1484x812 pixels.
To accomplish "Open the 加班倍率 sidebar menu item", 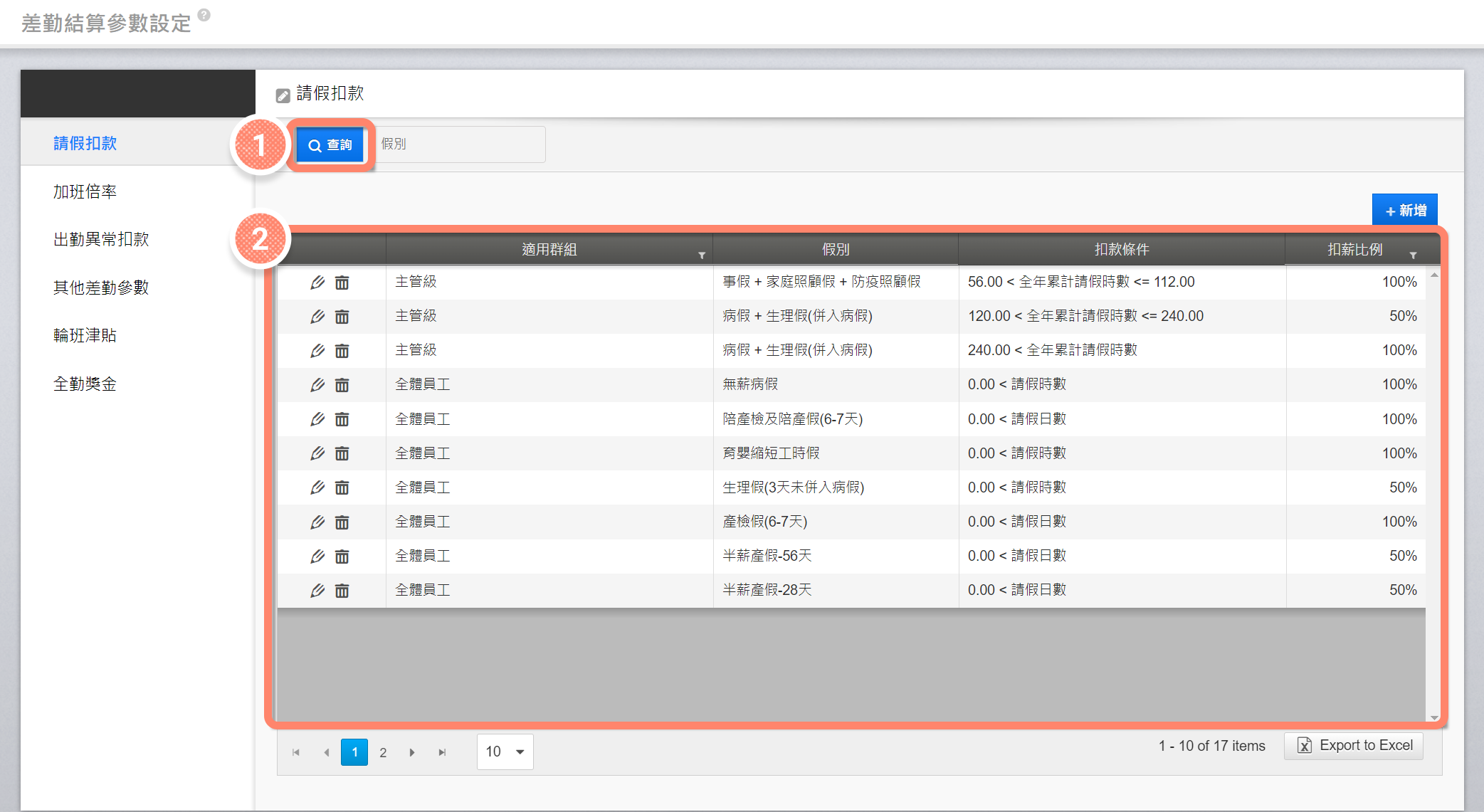I will pyautogui.click(x=85, y=191).
